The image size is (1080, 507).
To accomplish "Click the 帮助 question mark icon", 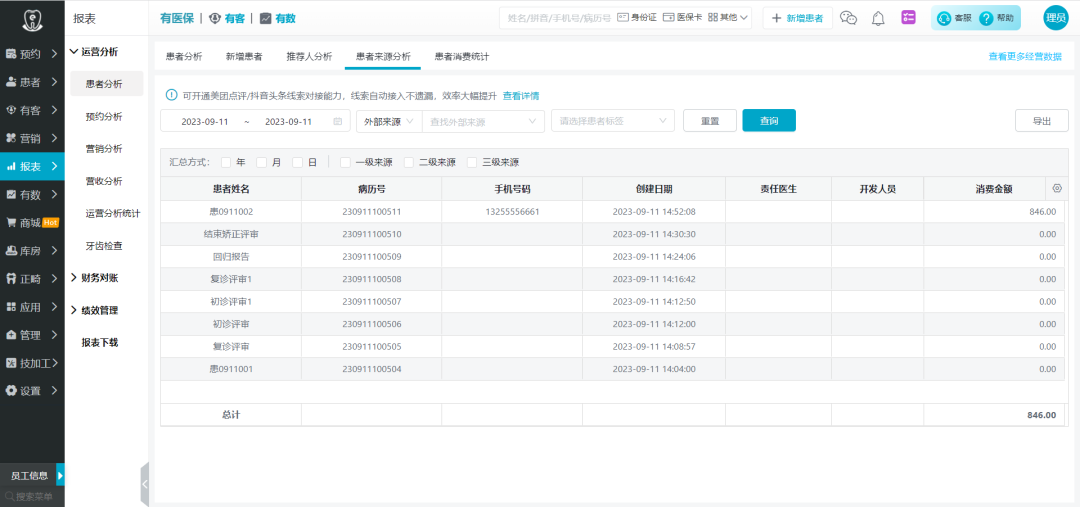I will (986, 19).
